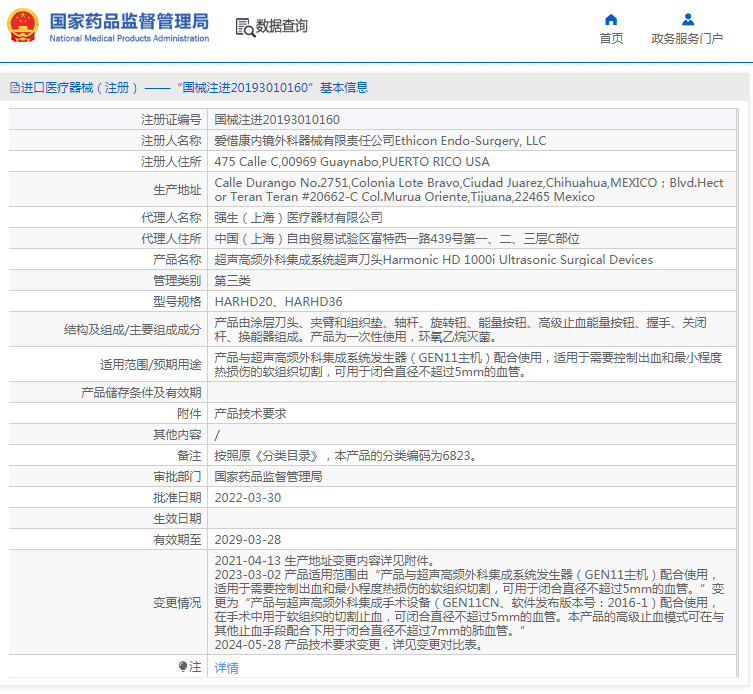Click the 附件 label
753x694 pixels.
click(189, 414)
